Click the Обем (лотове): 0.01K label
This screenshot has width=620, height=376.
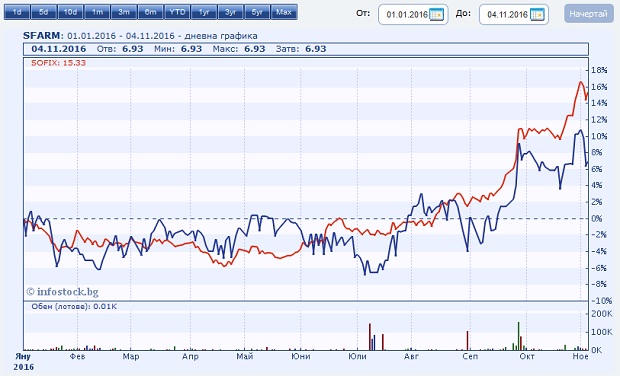pyautogui.click(x=74, y=306)
